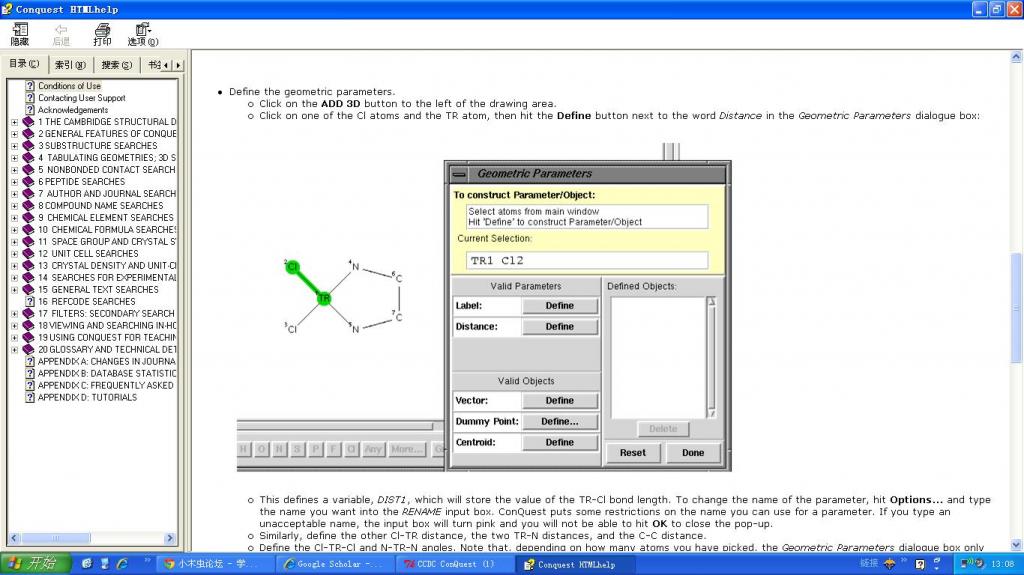Open the 20 GLOSSARY AND TECHNICAL DET topic
This screenshot has width=1024, height=575.
pos(107,350)
